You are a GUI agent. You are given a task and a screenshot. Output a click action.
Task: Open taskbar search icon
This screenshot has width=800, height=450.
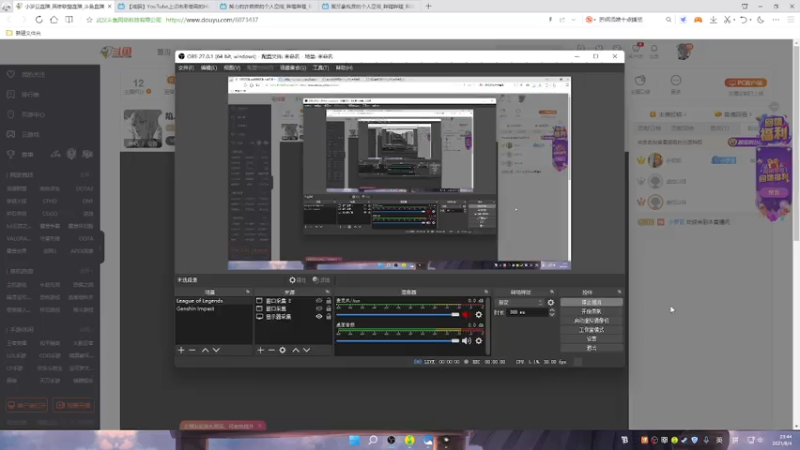[373, 440]
